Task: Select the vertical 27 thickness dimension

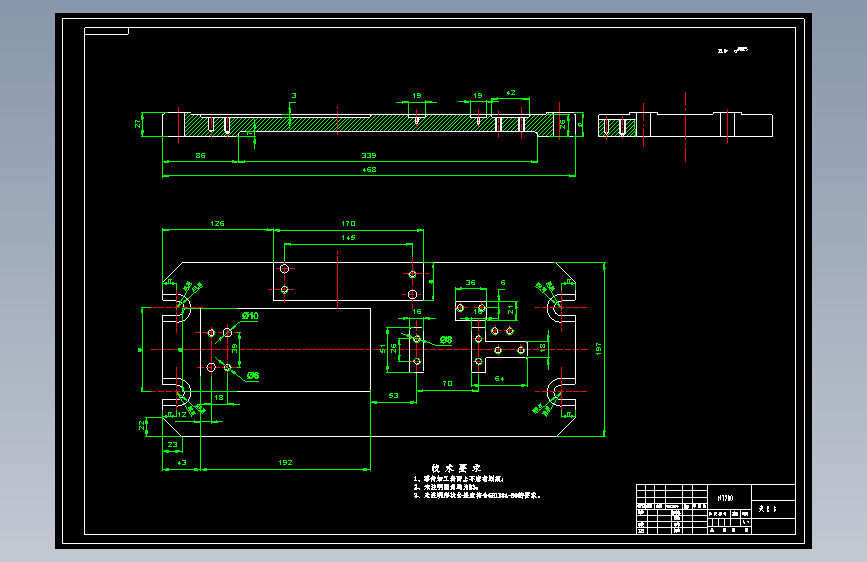Action: tap(138, 124)
